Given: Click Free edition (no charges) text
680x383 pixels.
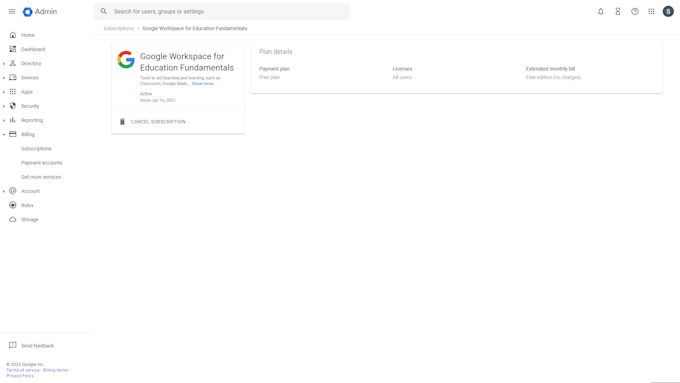Looking at the screenshot, I should pos(553,77).
